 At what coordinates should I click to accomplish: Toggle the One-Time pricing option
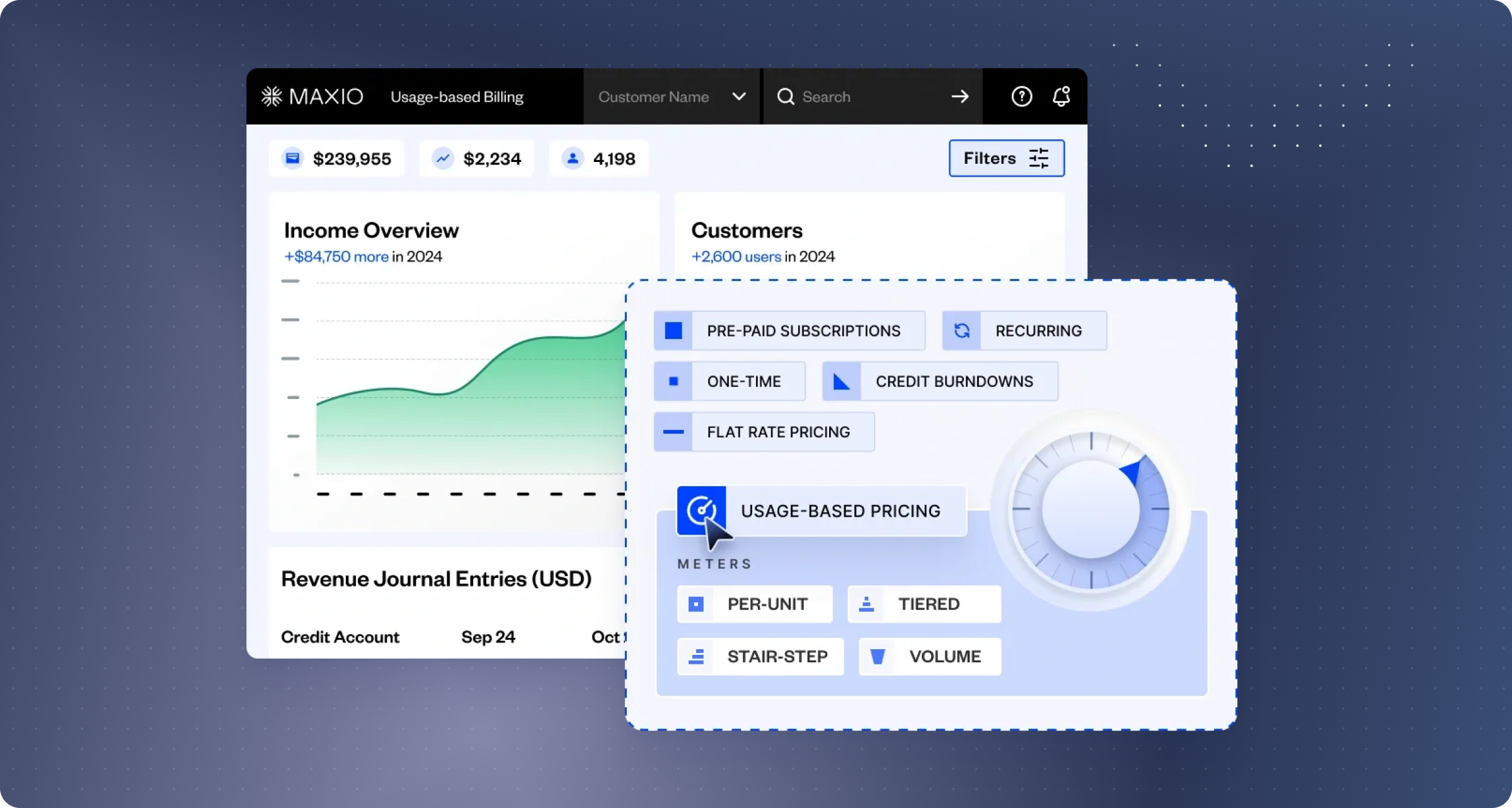tap(730, 381)
